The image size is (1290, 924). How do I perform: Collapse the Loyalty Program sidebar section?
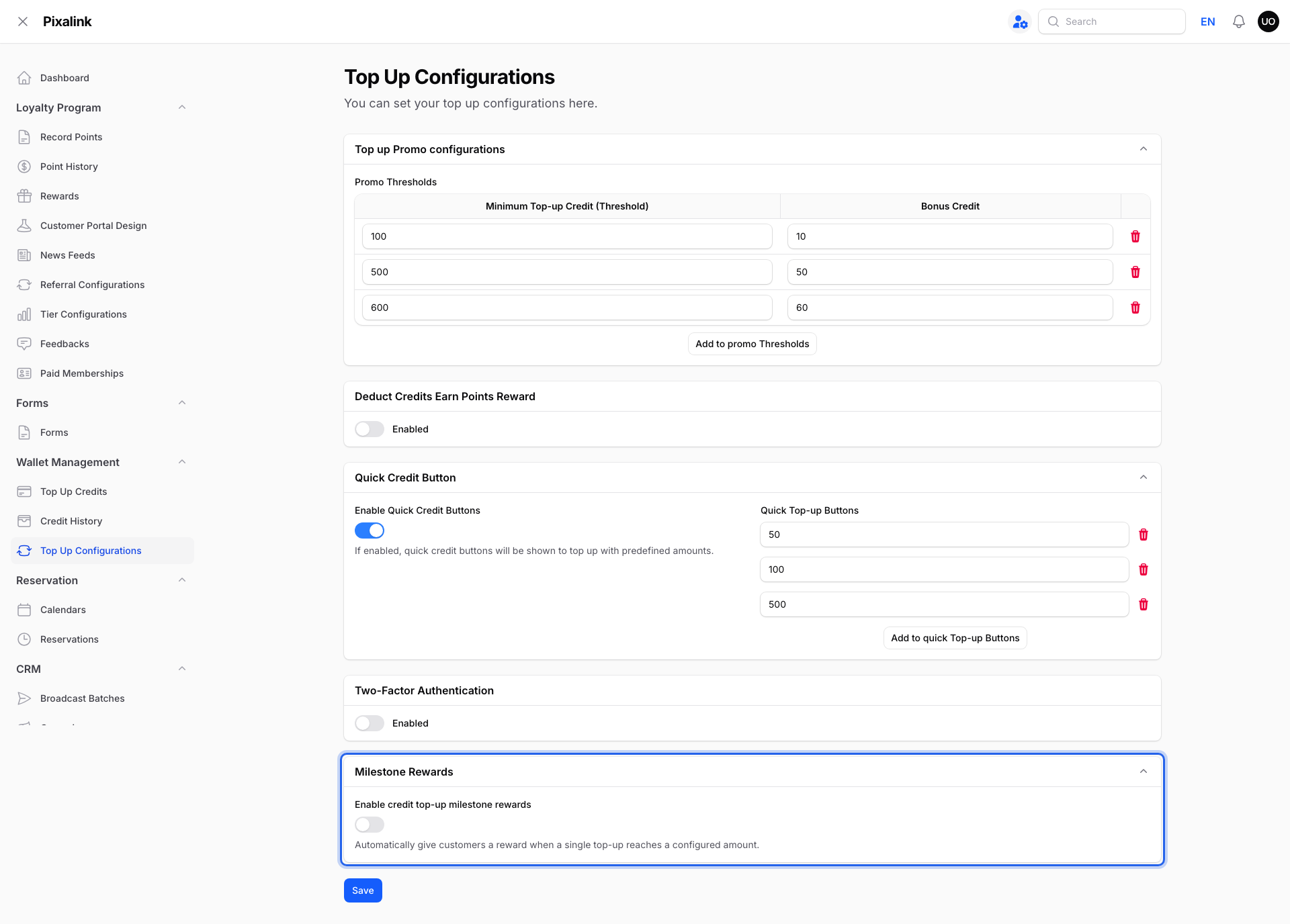[182, 107]
